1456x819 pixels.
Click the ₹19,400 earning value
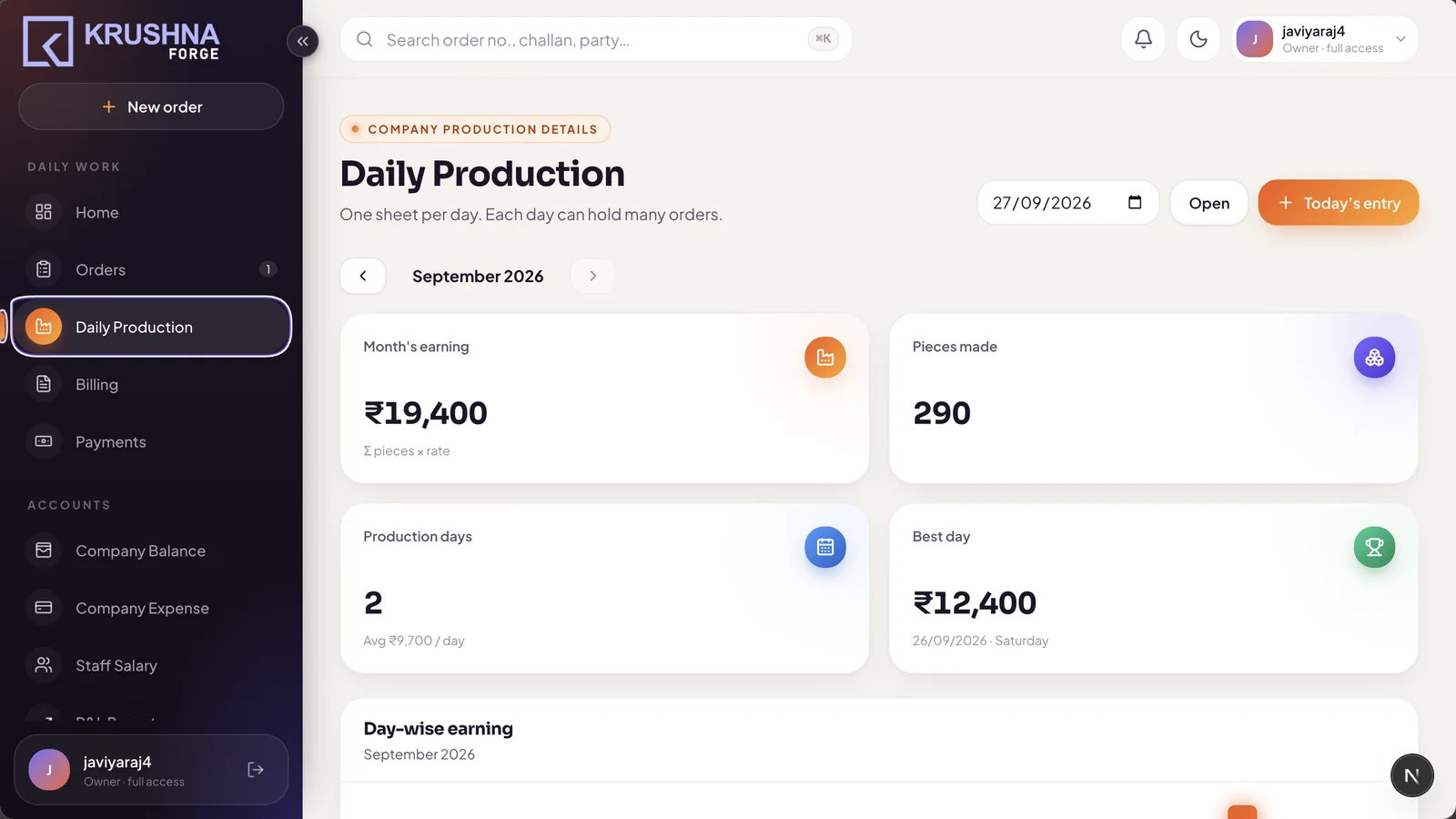point(426,413)
